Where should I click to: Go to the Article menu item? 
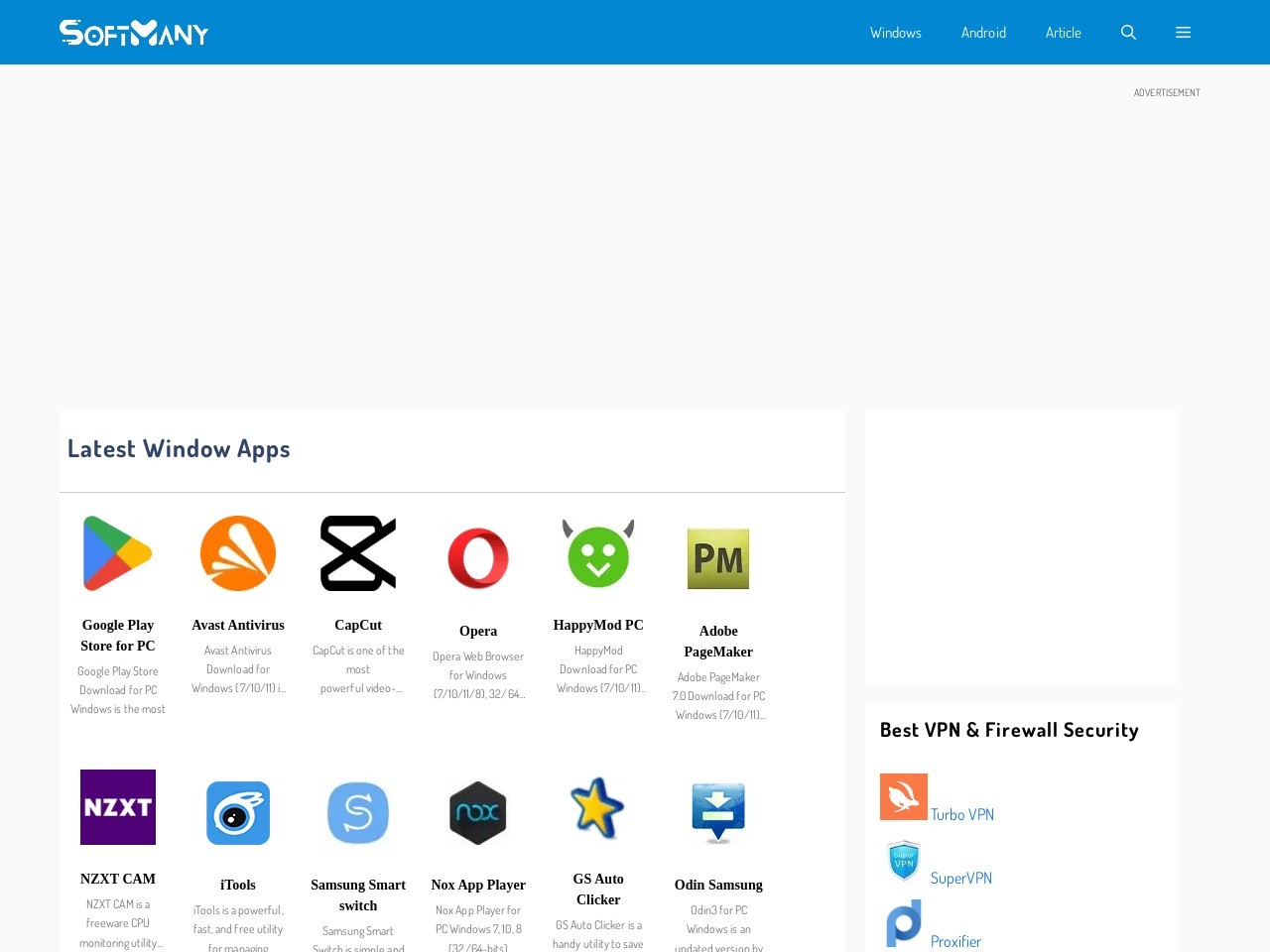(x=1064, y=33)
